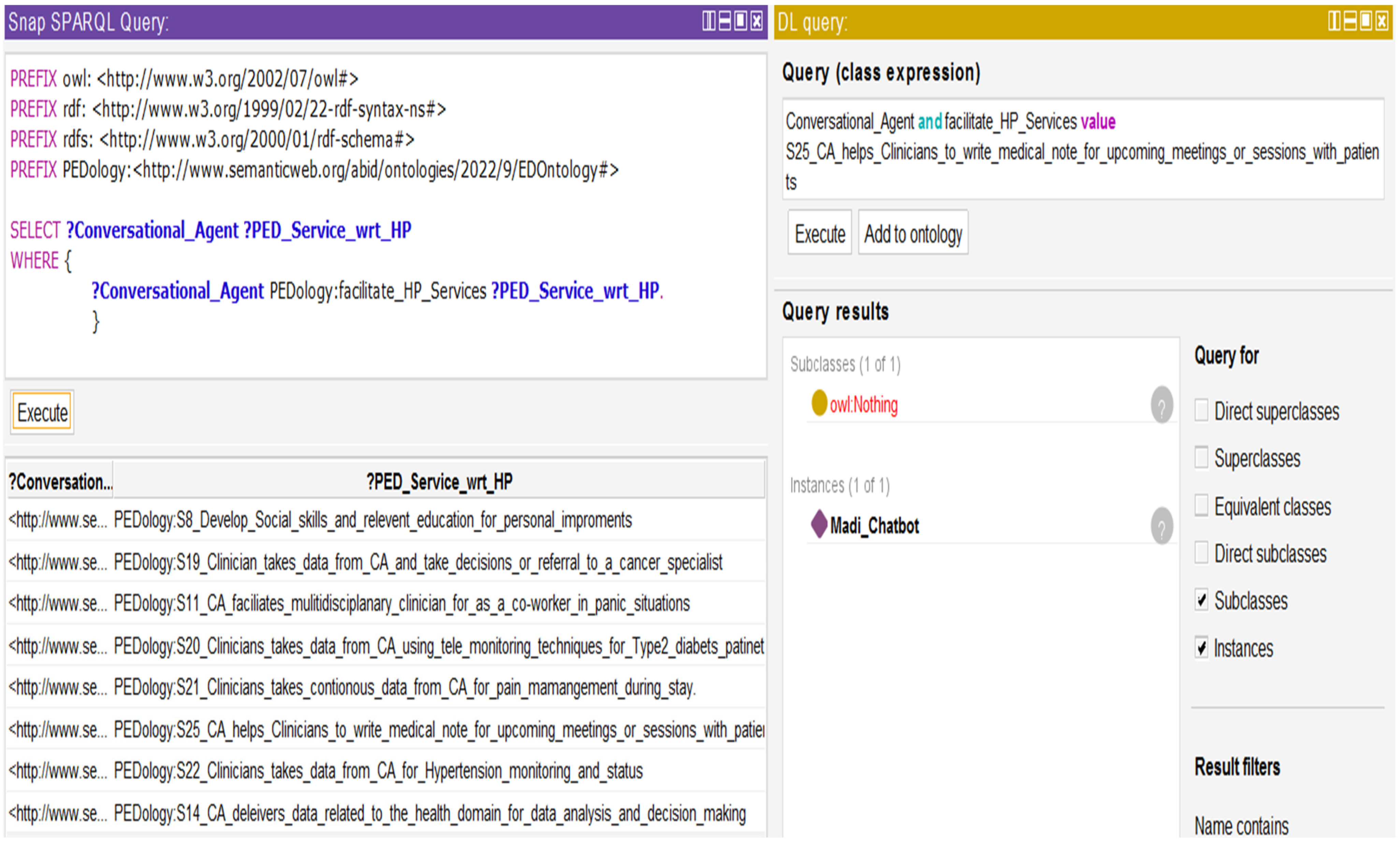Viewport: 1400px width, 842px height.
Task: Float the DL query view
Action: pyautogui.click(x=1366, y=22)
